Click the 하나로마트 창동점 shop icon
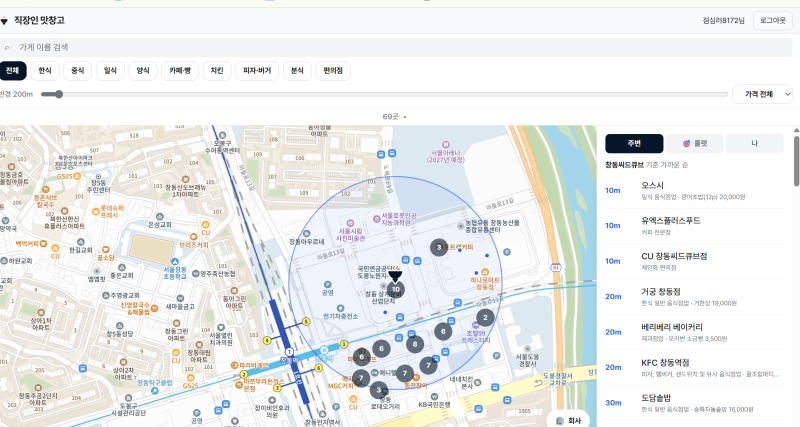This screenshot has height=427, width=800. pos(485,272)
